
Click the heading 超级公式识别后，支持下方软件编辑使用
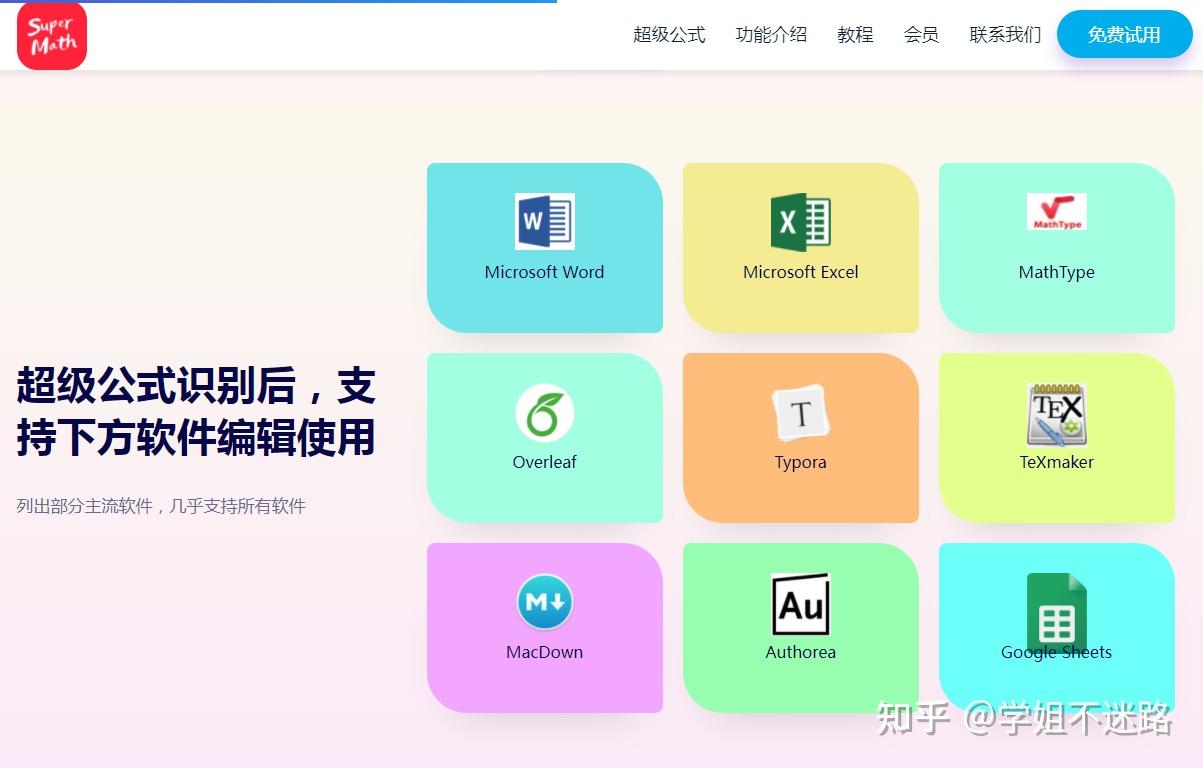click(196, 411)
